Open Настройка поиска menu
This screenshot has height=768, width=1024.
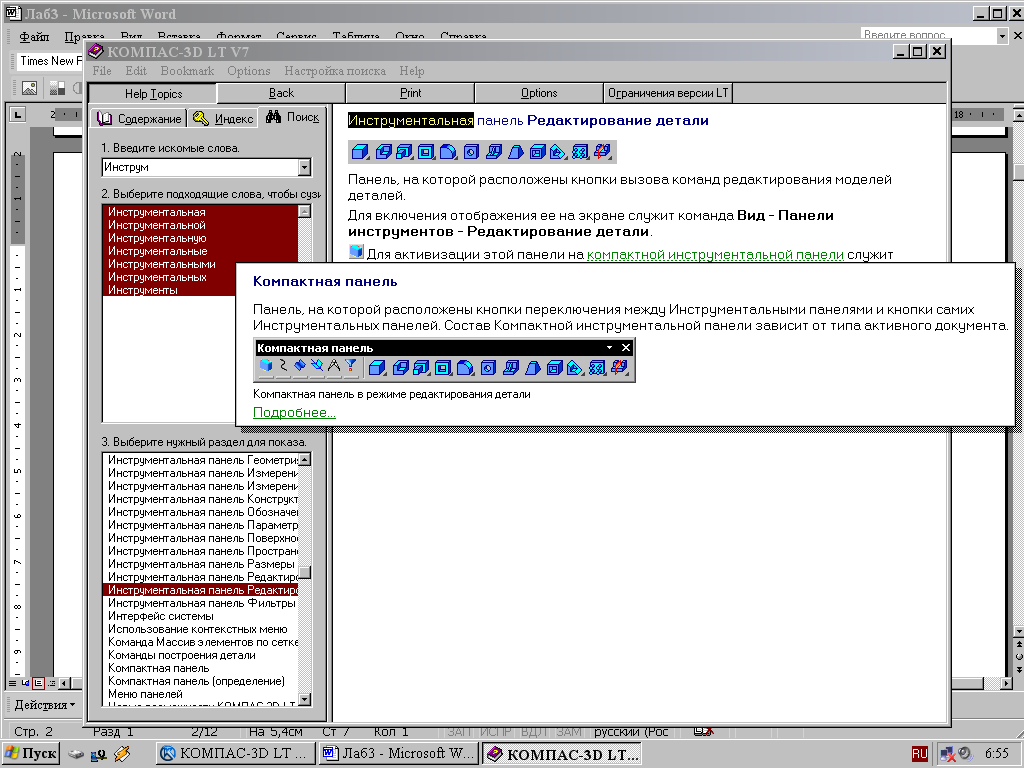(335, 71)
